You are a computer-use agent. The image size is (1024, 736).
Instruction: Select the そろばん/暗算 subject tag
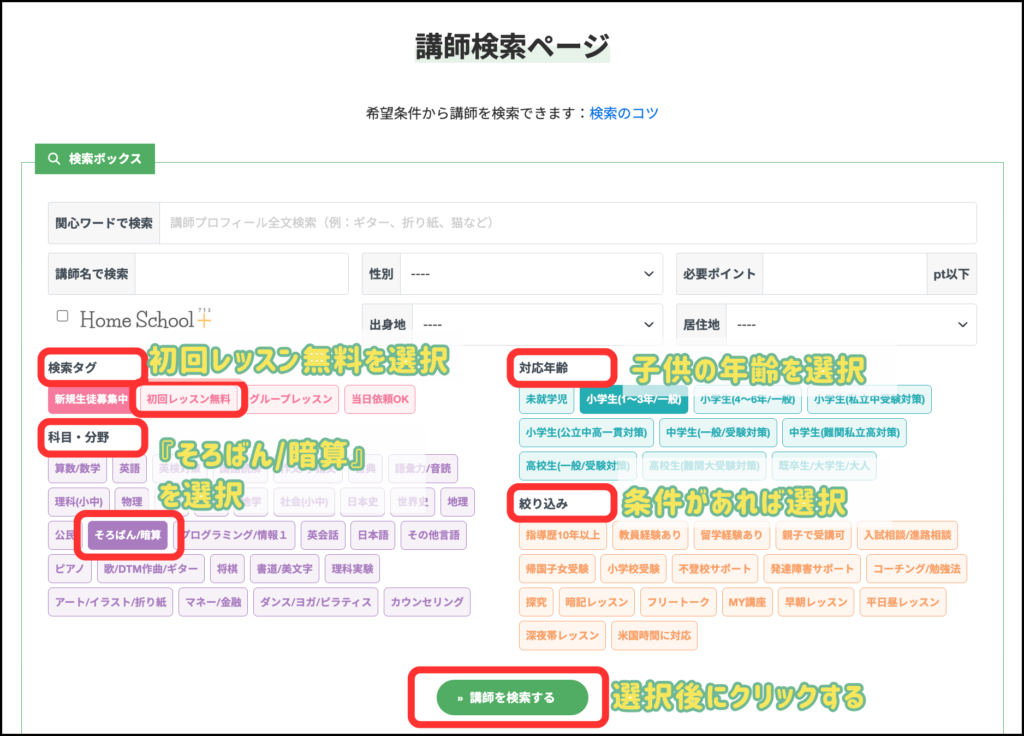pos(126,535)
